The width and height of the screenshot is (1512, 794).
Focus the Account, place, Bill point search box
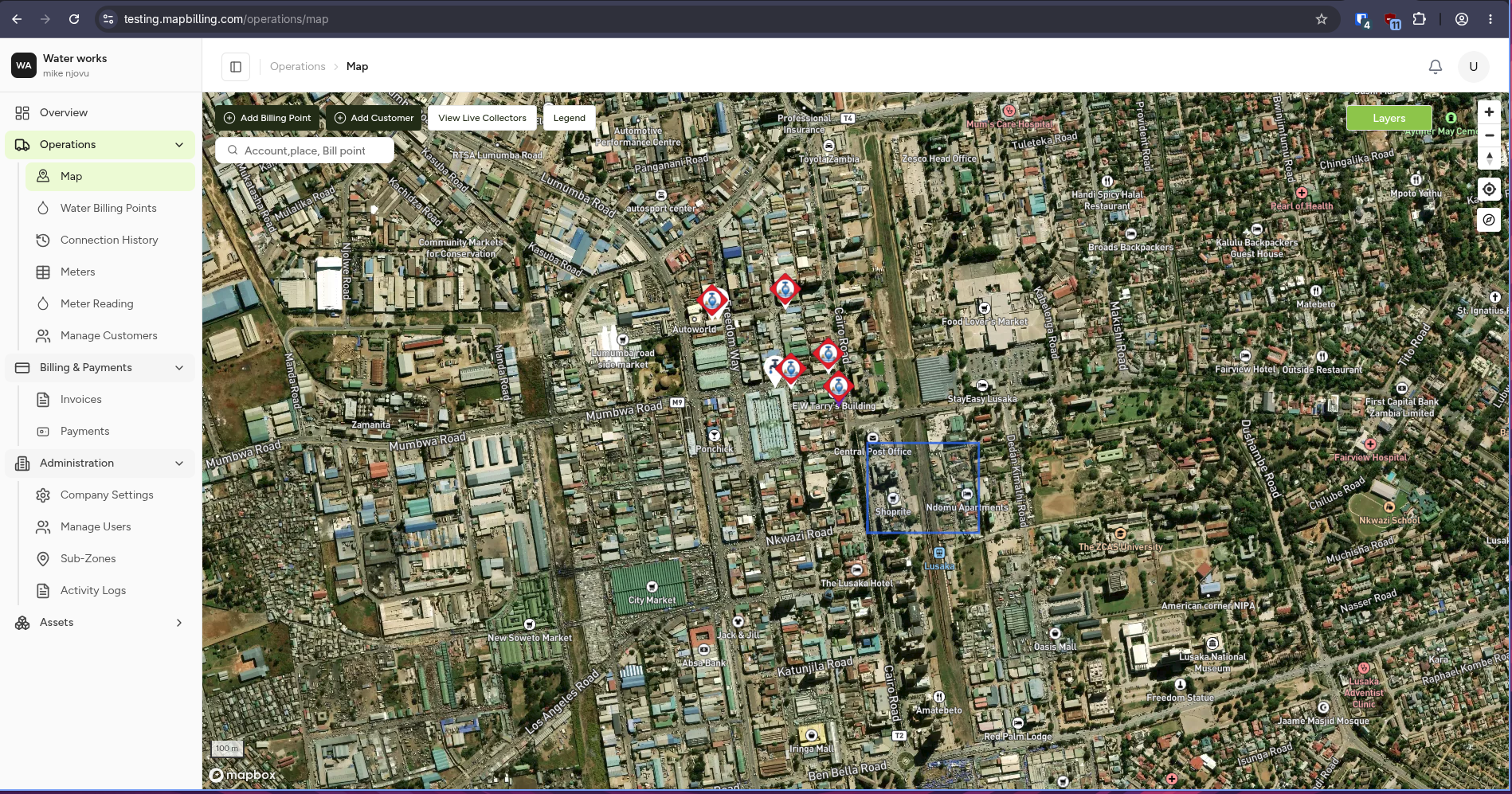(305, 151)
